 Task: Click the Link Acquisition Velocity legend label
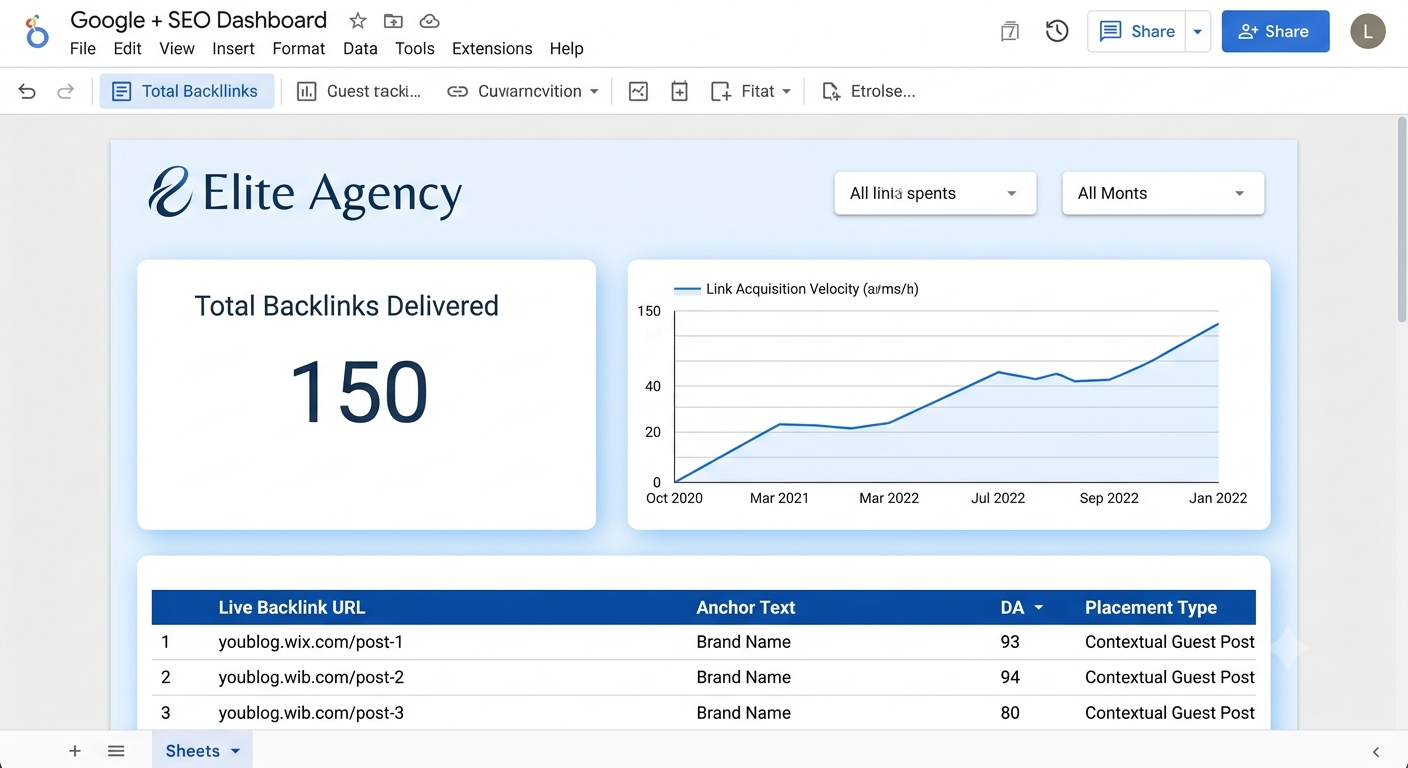pos(812,289)
